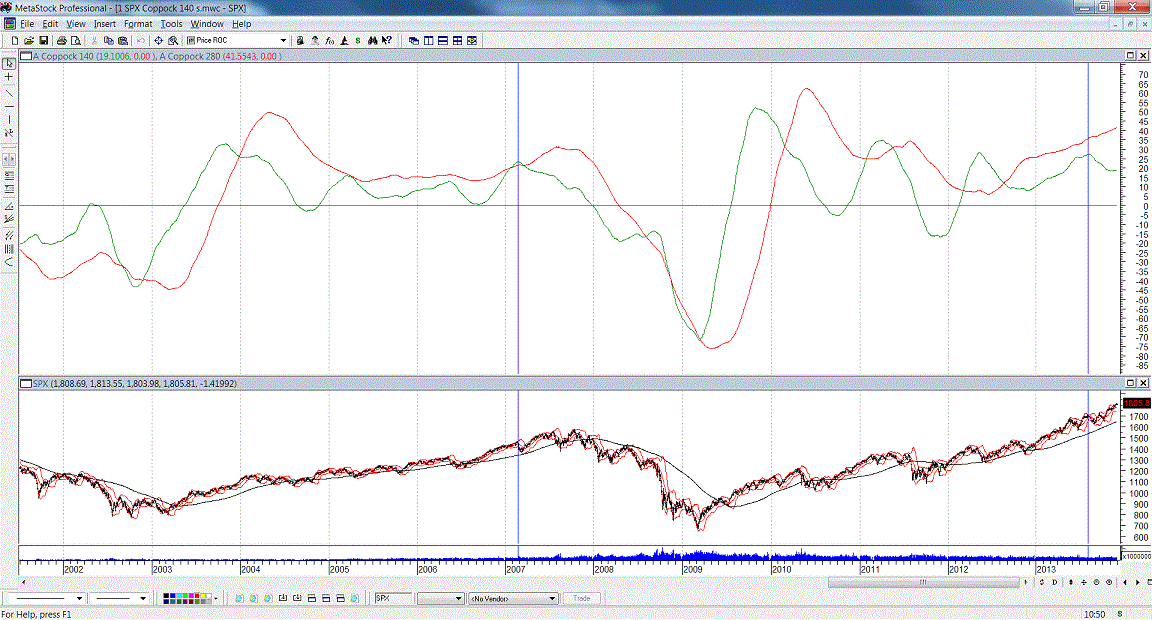
Task: Maximize the Coppock indicator inner window
Action: (1131, 56)
